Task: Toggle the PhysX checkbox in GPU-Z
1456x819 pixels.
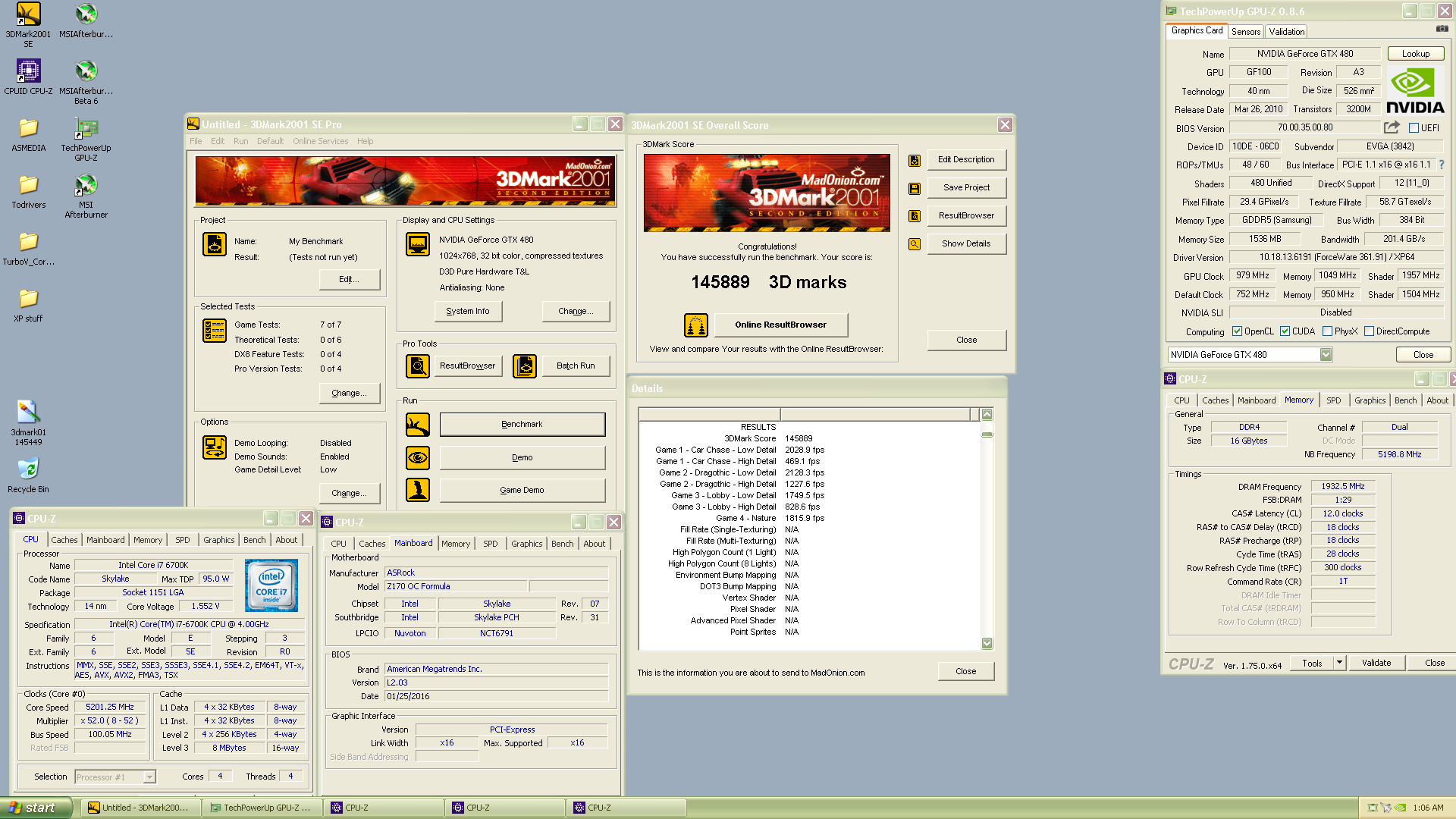Action: tap(1327, 331)
